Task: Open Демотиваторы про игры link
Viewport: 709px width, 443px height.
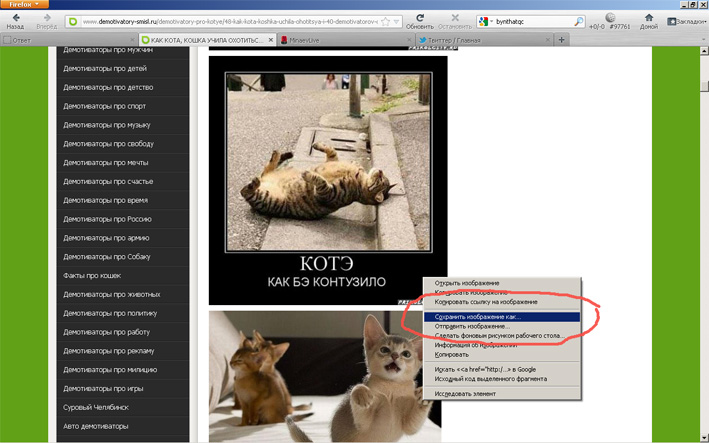Action: [103, 389]
